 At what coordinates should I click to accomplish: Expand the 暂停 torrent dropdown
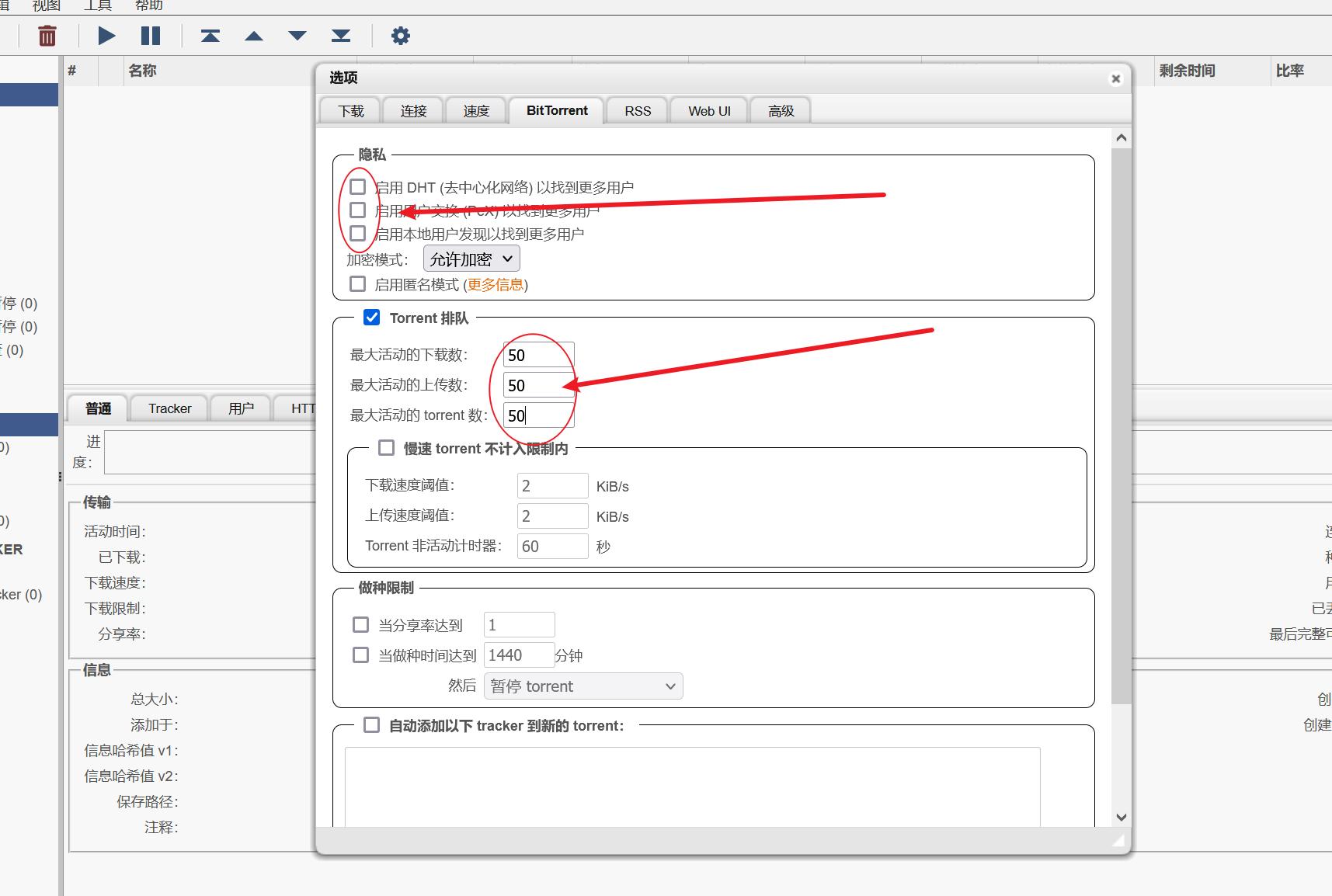pos(583,686)
